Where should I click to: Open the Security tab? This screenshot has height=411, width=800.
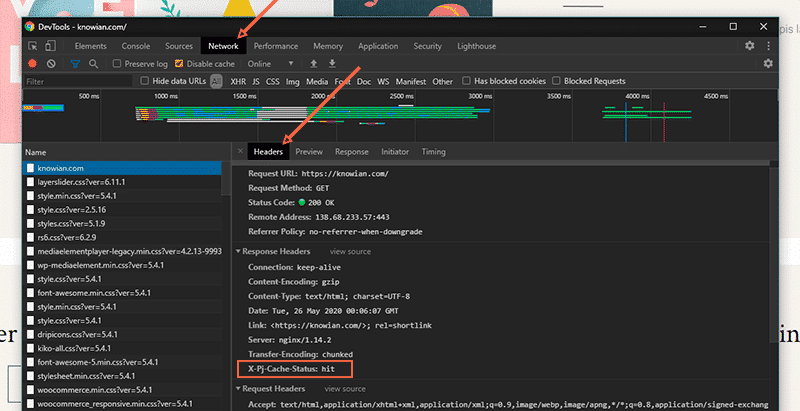(428, 46)
